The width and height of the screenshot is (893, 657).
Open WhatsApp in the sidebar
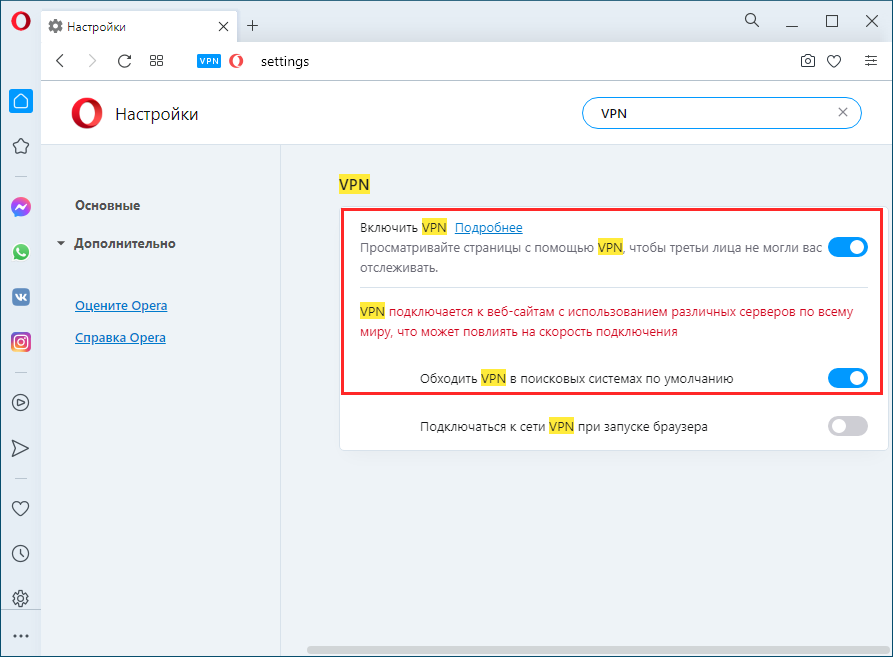pyautogui.click(x=21, y=252)
